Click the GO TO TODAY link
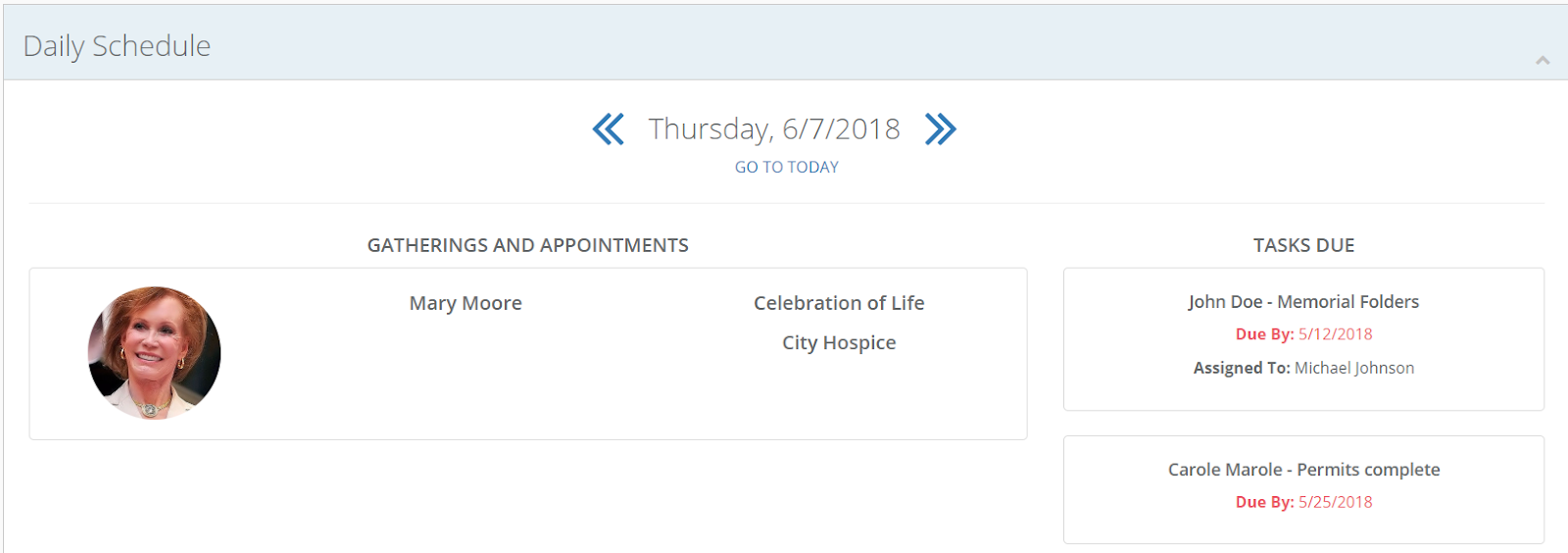 [x=786, y=168]
